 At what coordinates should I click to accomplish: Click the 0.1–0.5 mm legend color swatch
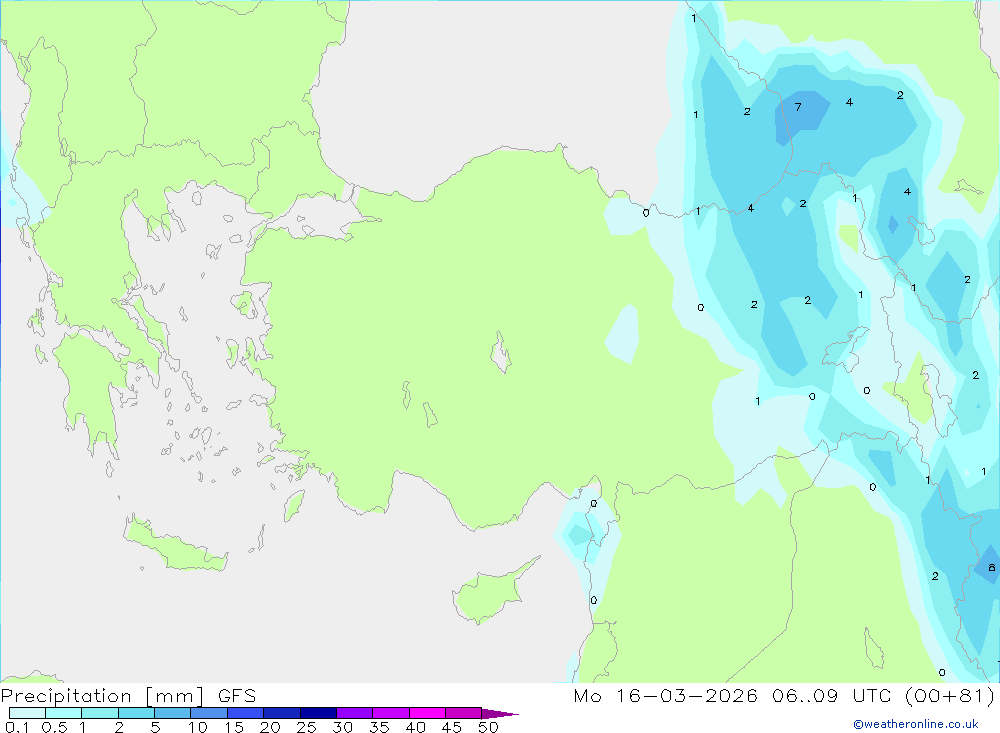pos(27,713)
